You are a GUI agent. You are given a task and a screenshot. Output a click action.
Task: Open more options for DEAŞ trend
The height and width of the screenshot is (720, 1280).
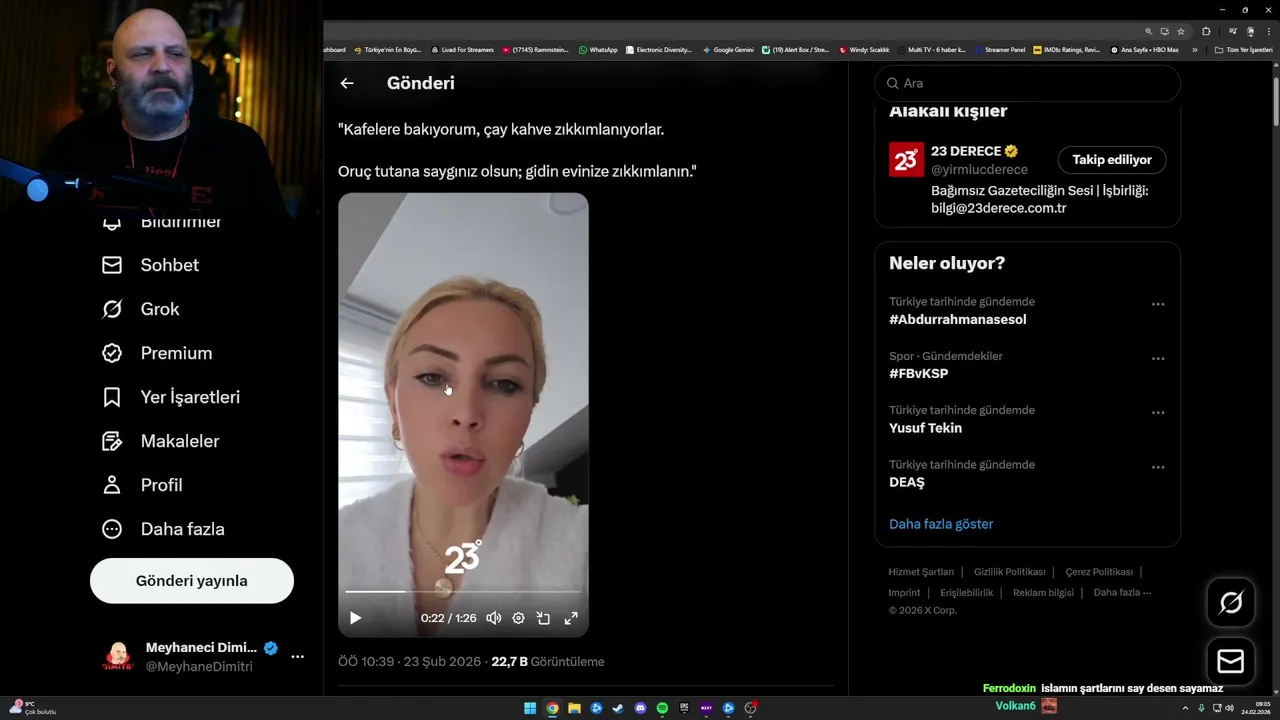(x=1158, y=467)
